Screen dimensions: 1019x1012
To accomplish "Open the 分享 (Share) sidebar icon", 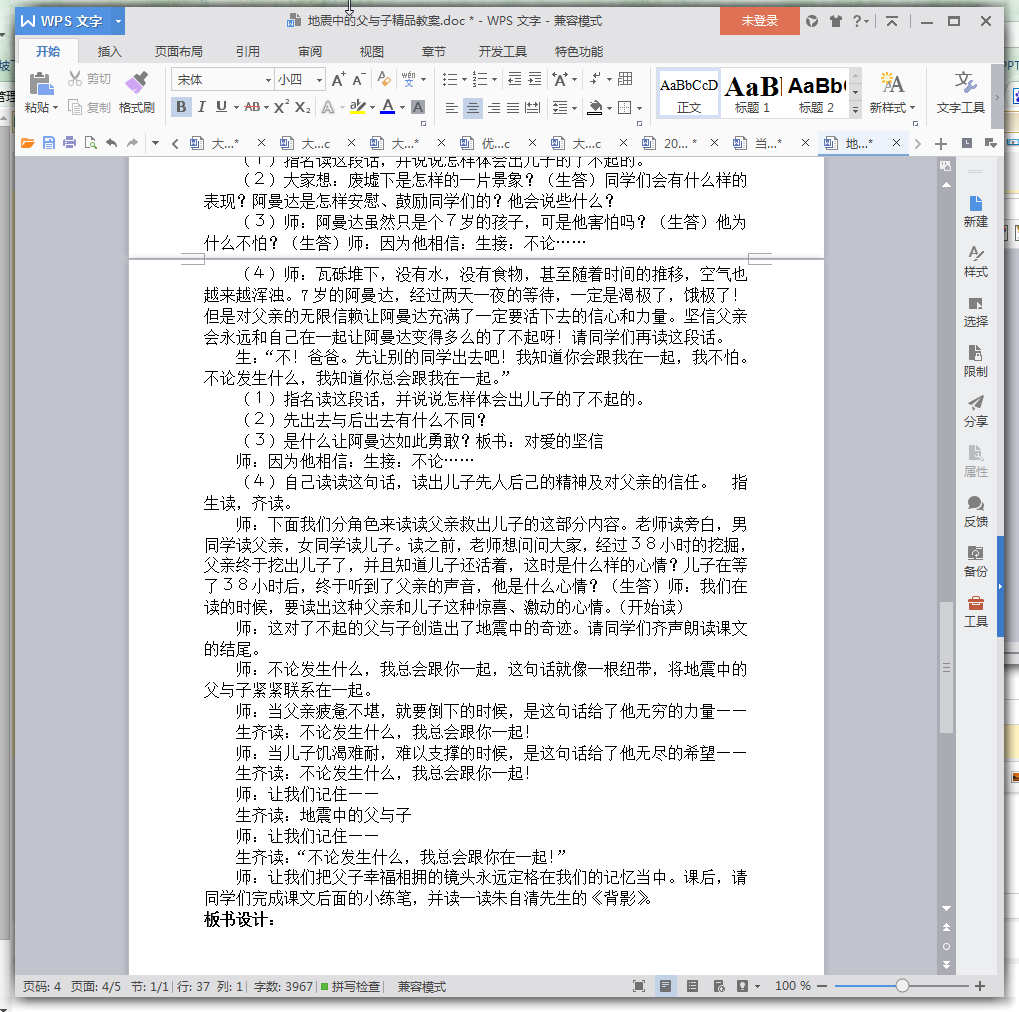I will [975, 411].
